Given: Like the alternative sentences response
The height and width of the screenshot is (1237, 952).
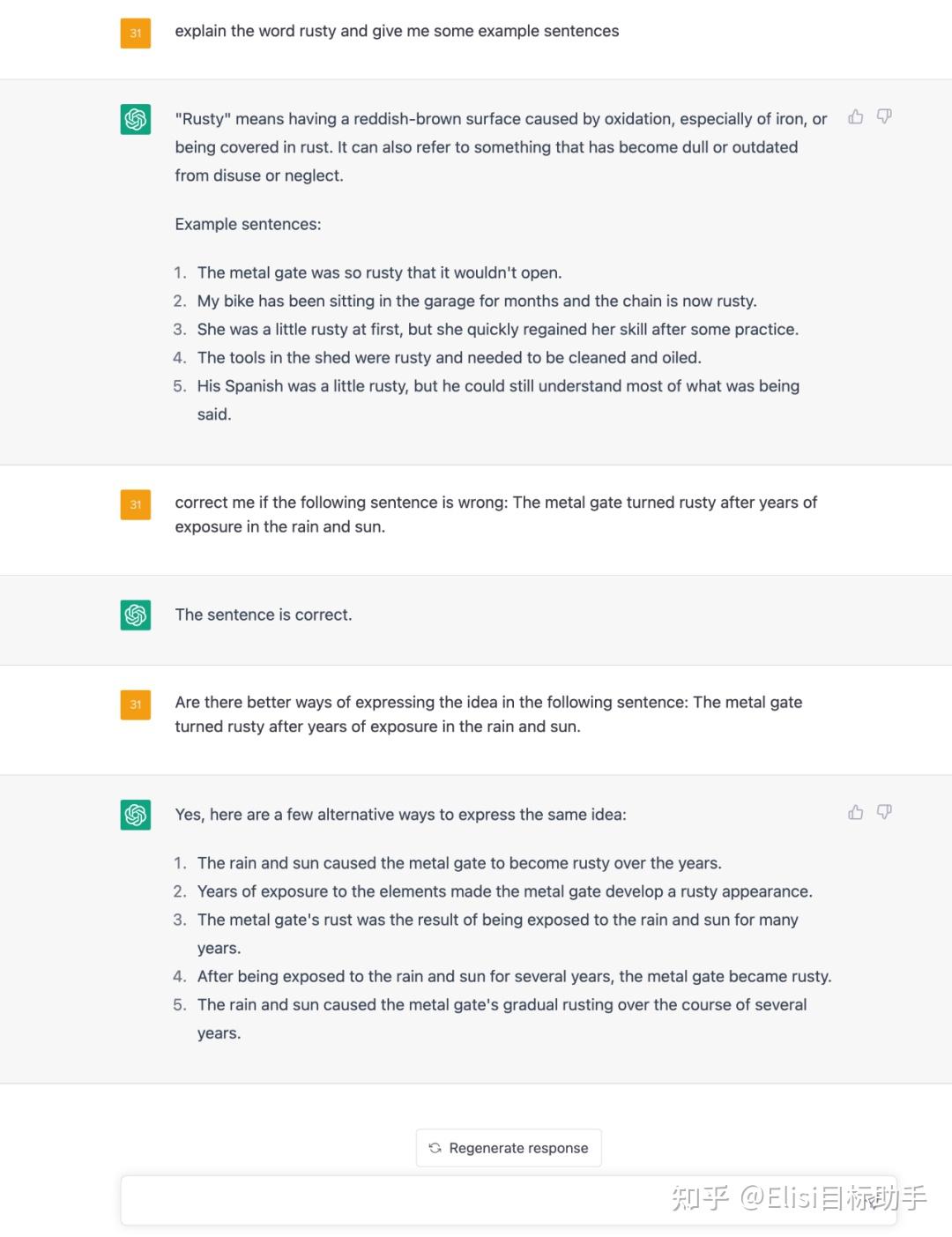Looking at the screenshot, I should click(855, 812).
